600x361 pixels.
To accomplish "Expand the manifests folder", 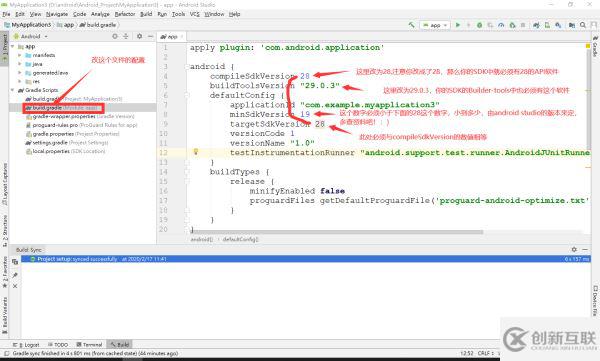I will [20, 56].
